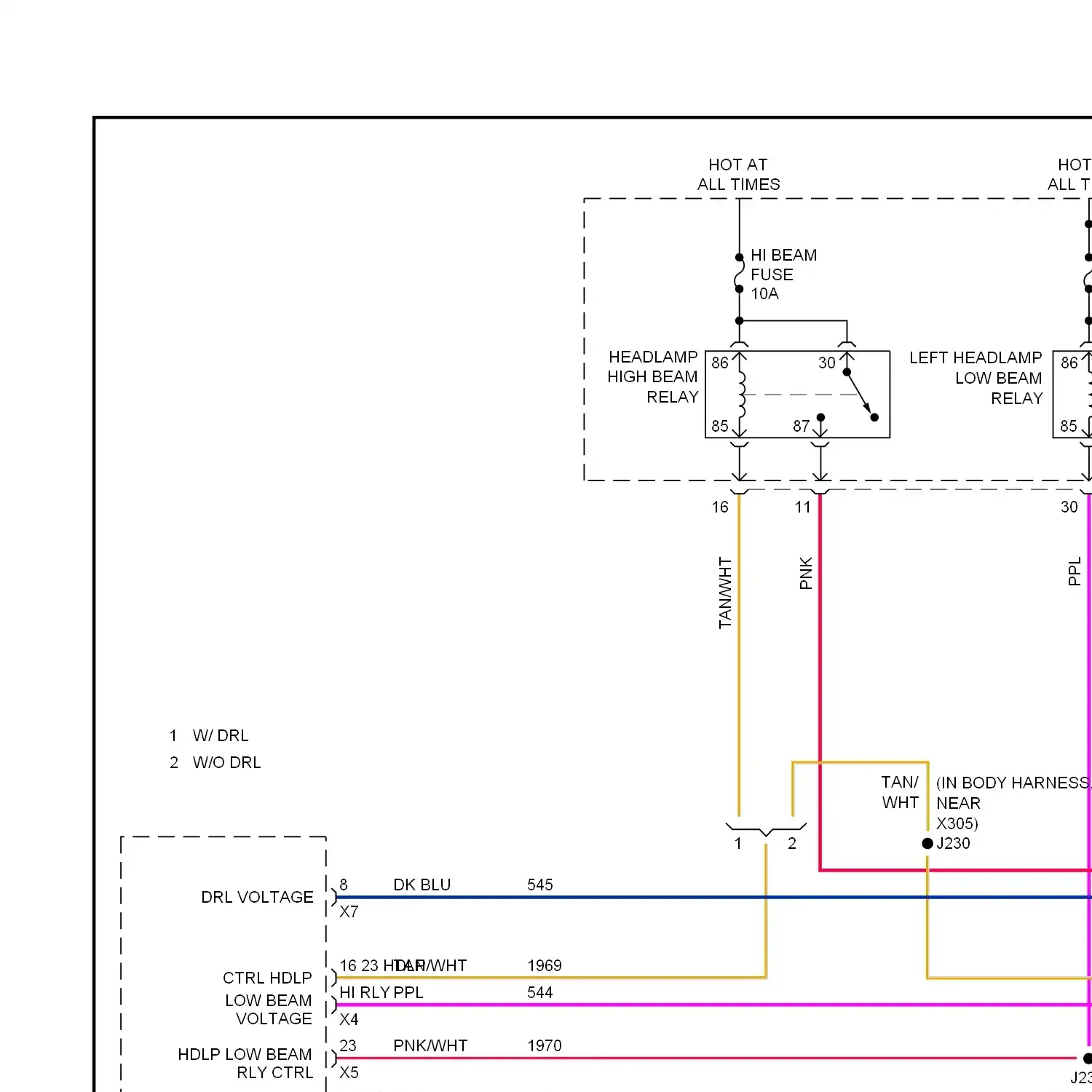The height and width of the screenshot is (1092, 1092).
Task: Select the PNK/WHT wire label
Action: pyautogui.click(x=430, y=1045)
